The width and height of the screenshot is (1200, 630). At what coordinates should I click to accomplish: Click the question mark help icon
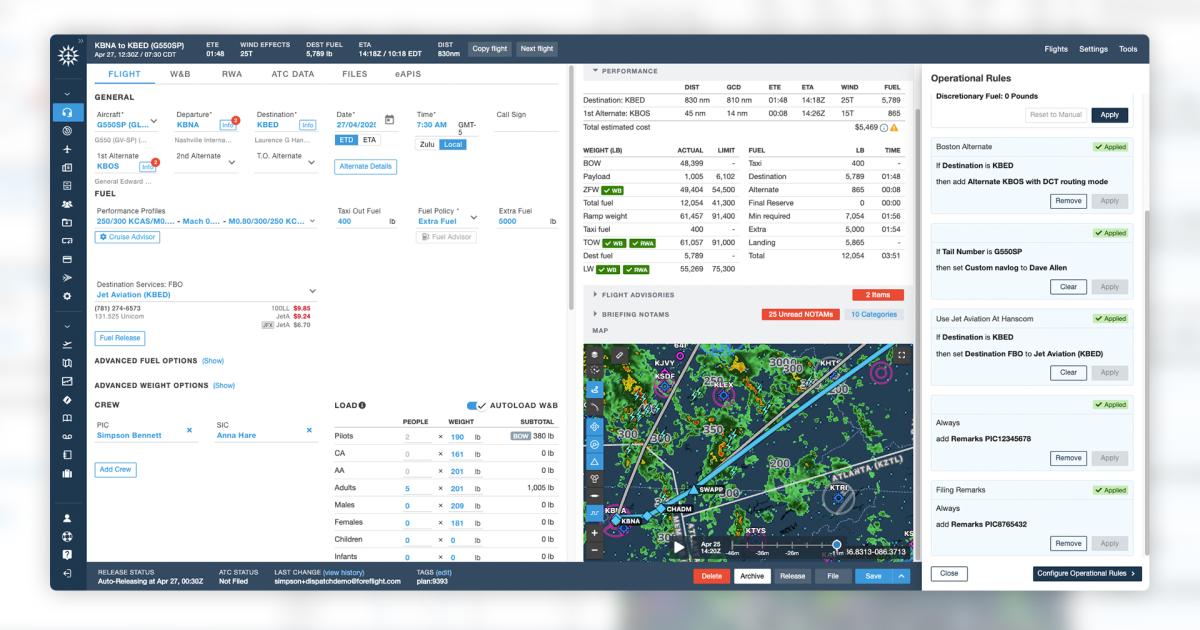tap(67, 554)
